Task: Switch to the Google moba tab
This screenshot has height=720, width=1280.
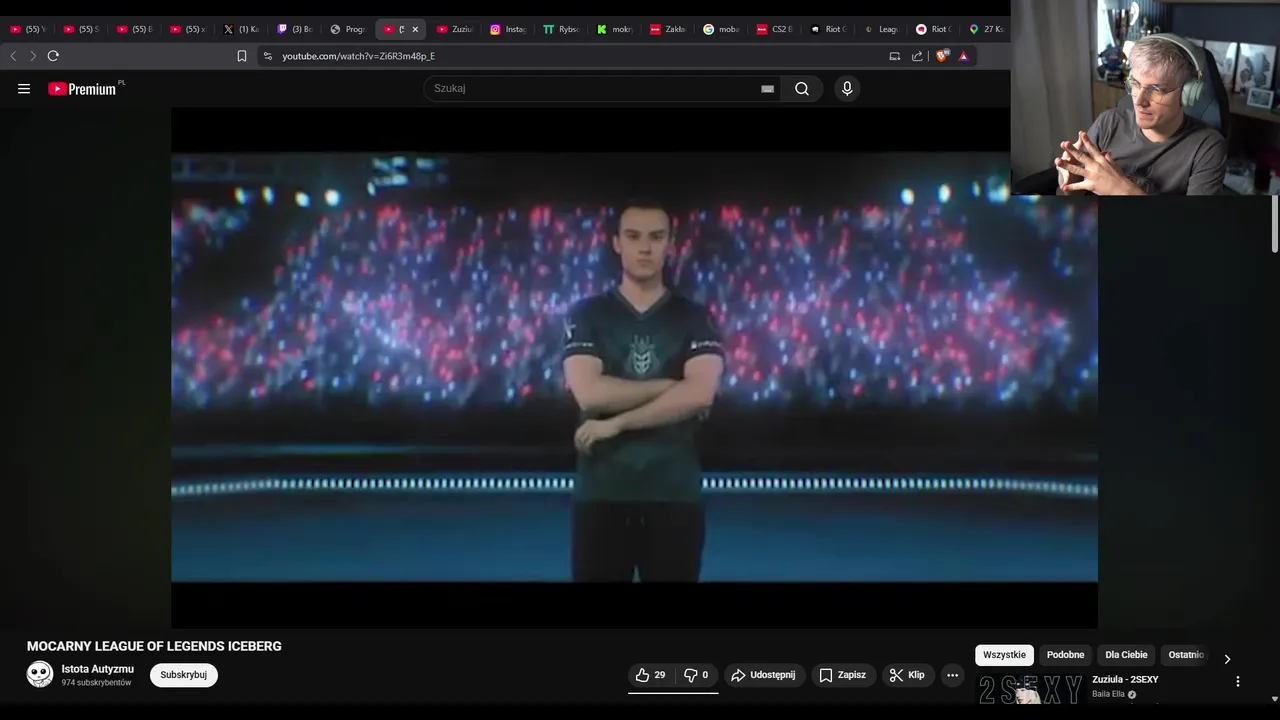Action: pyautogui.click(x=721, y=29)
